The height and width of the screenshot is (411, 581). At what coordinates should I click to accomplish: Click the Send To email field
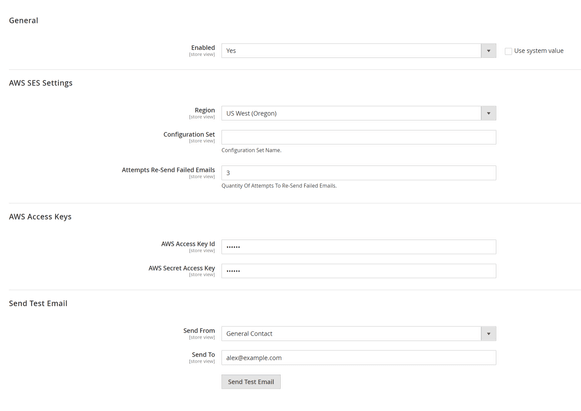coord(359,358)
